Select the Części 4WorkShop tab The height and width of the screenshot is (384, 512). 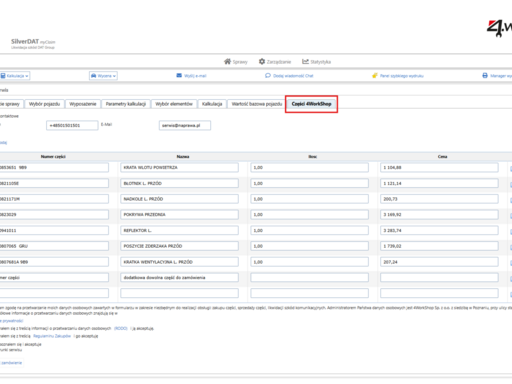coord(311,104)
